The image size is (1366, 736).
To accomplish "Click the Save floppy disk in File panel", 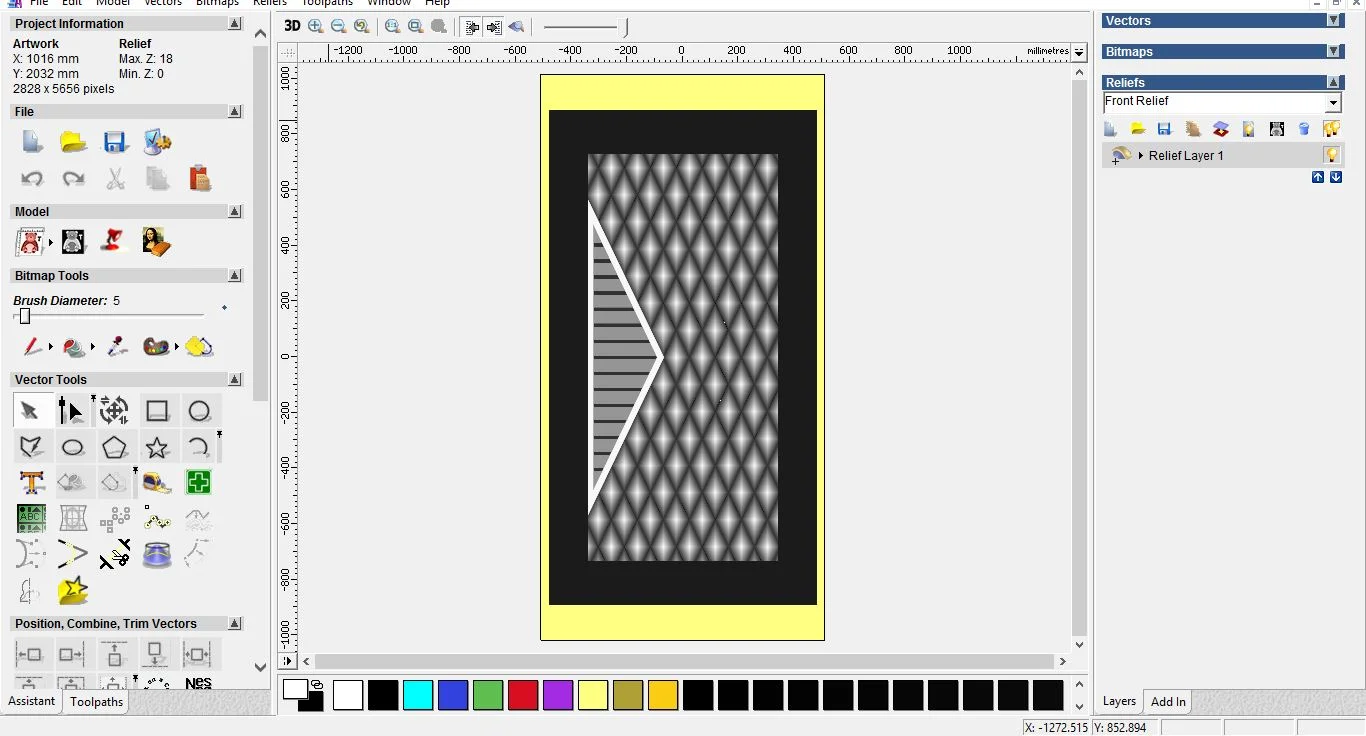I will [x=115, y=142].
